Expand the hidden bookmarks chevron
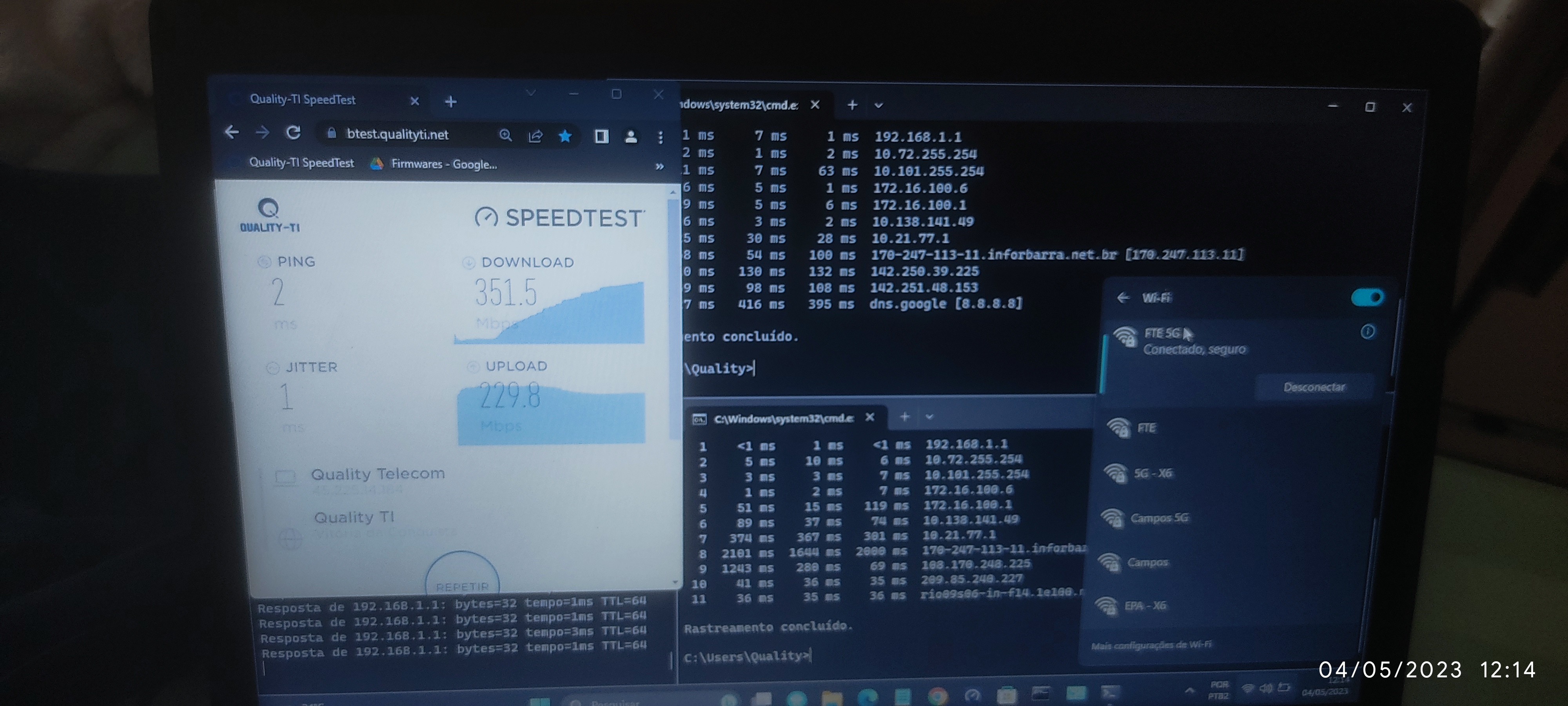 coord(659,166)
